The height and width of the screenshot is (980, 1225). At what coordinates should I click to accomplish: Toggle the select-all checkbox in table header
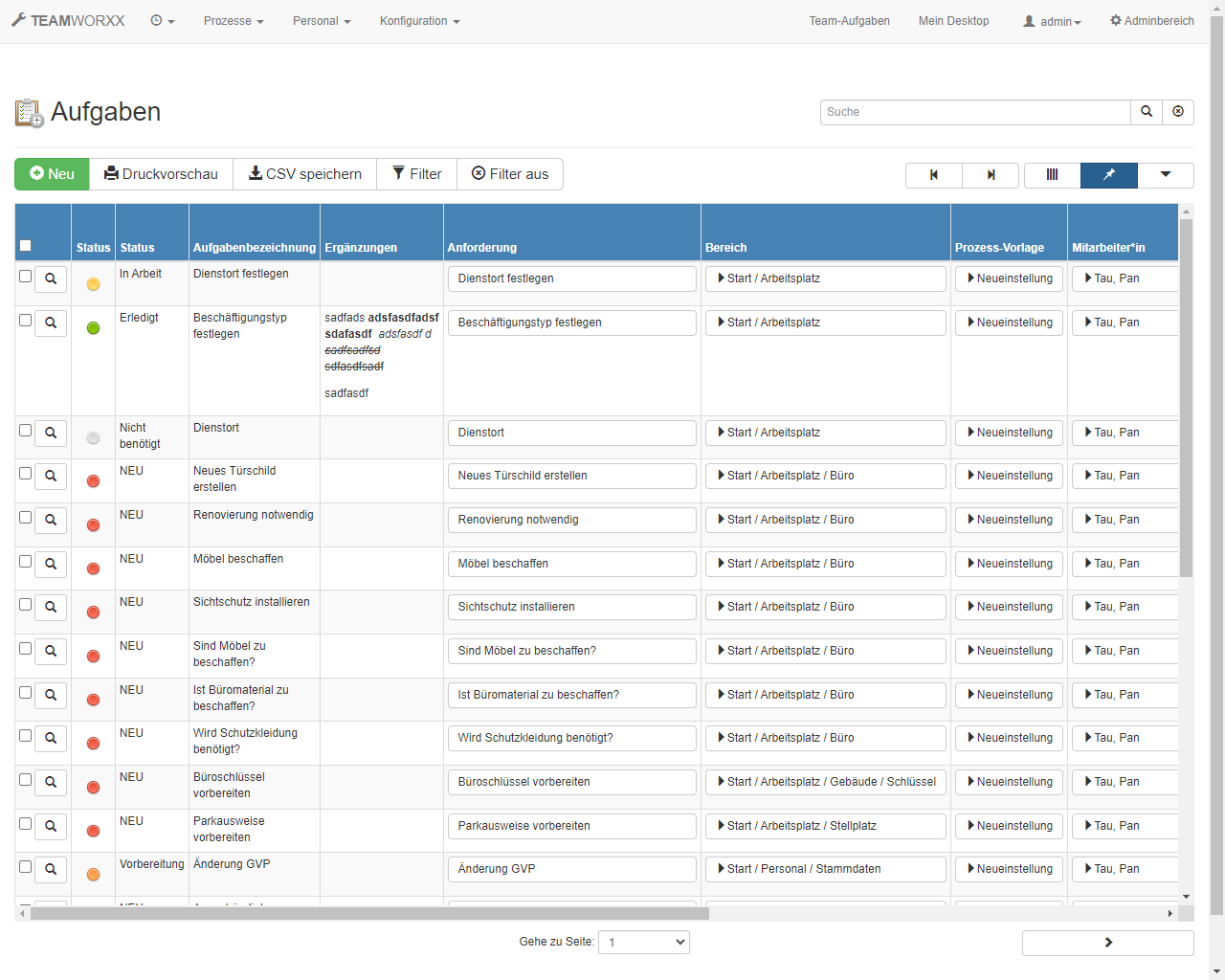point(26,246)
